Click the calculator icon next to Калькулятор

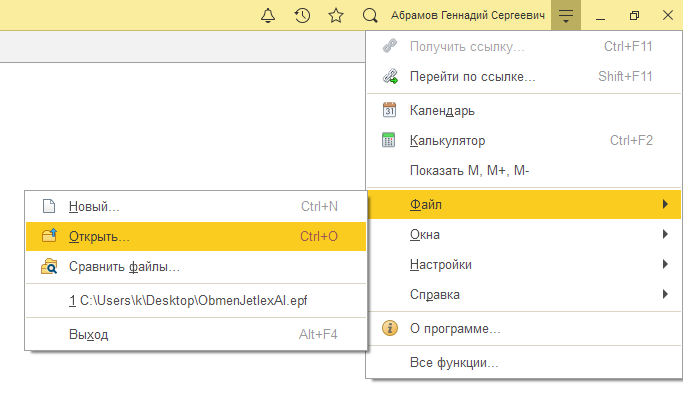point(388,140)
